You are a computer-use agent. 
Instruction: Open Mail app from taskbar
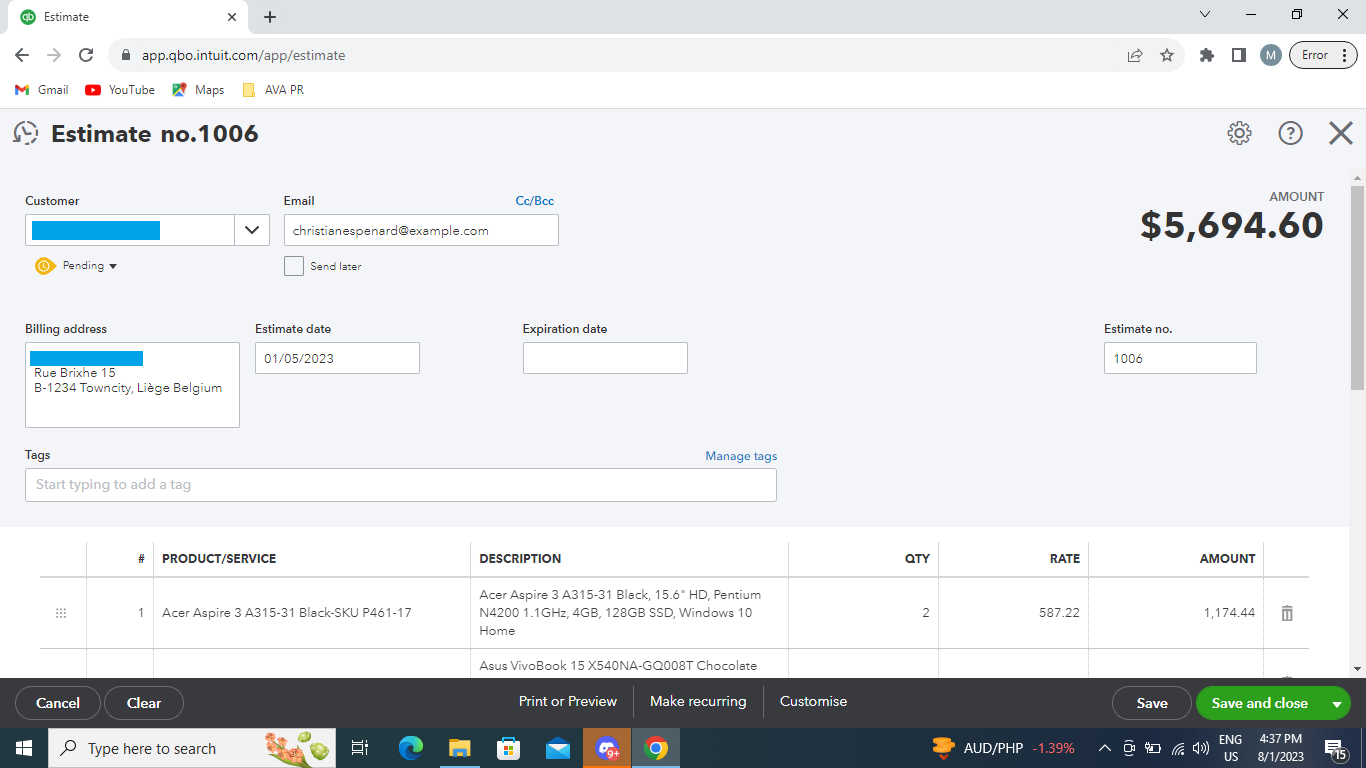(558, 748)
